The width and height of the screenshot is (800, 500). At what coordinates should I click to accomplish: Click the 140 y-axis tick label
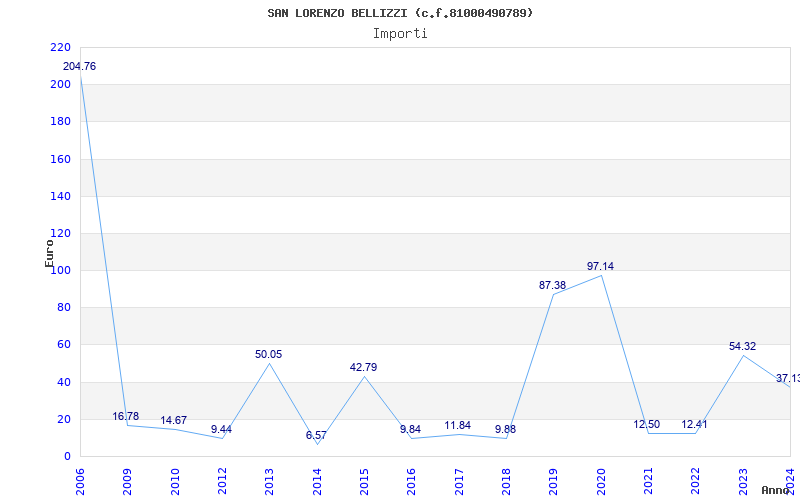coord(60,196)
